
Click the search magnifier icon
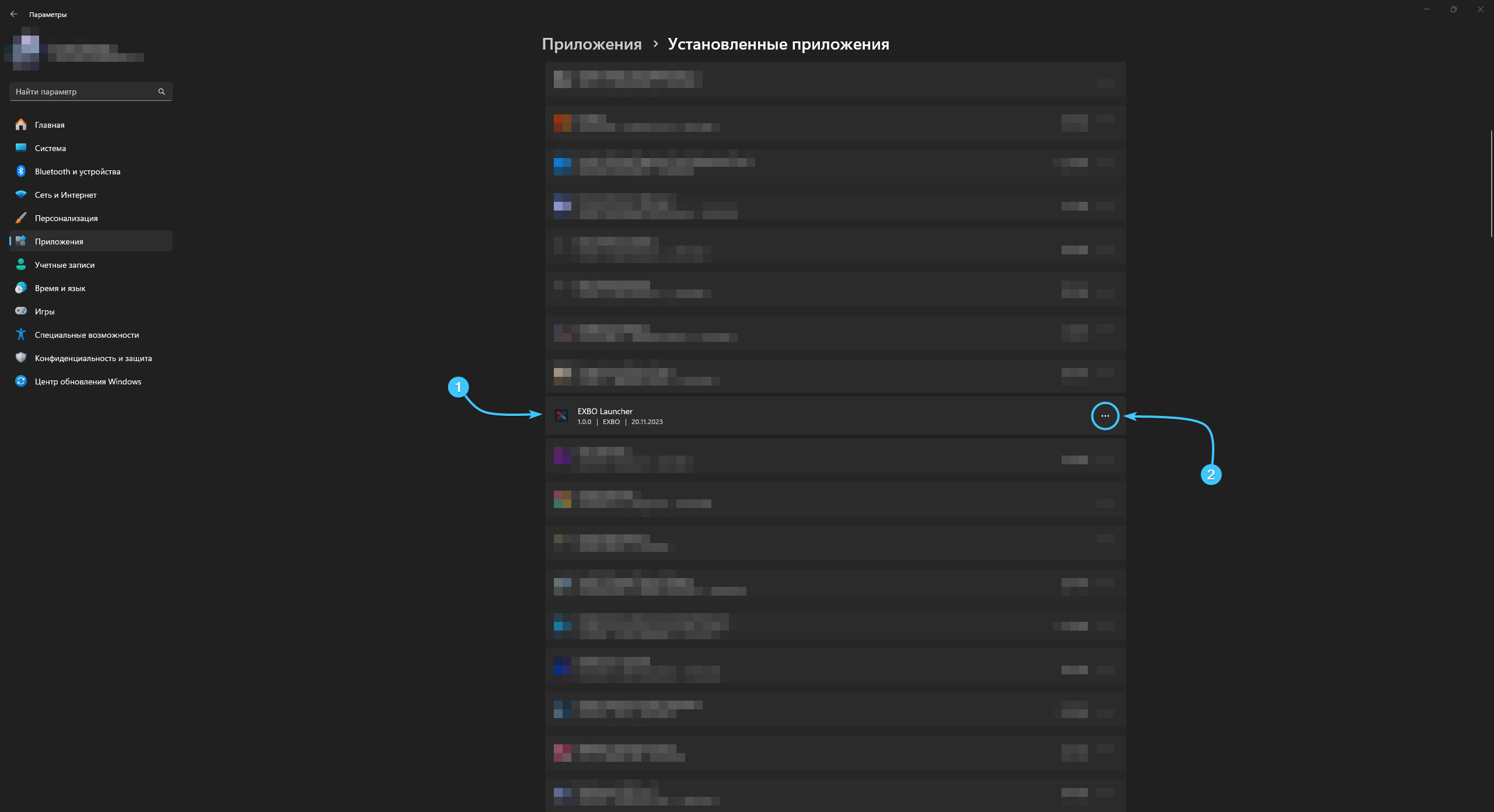pyautogui.click(x=162, y=92)
